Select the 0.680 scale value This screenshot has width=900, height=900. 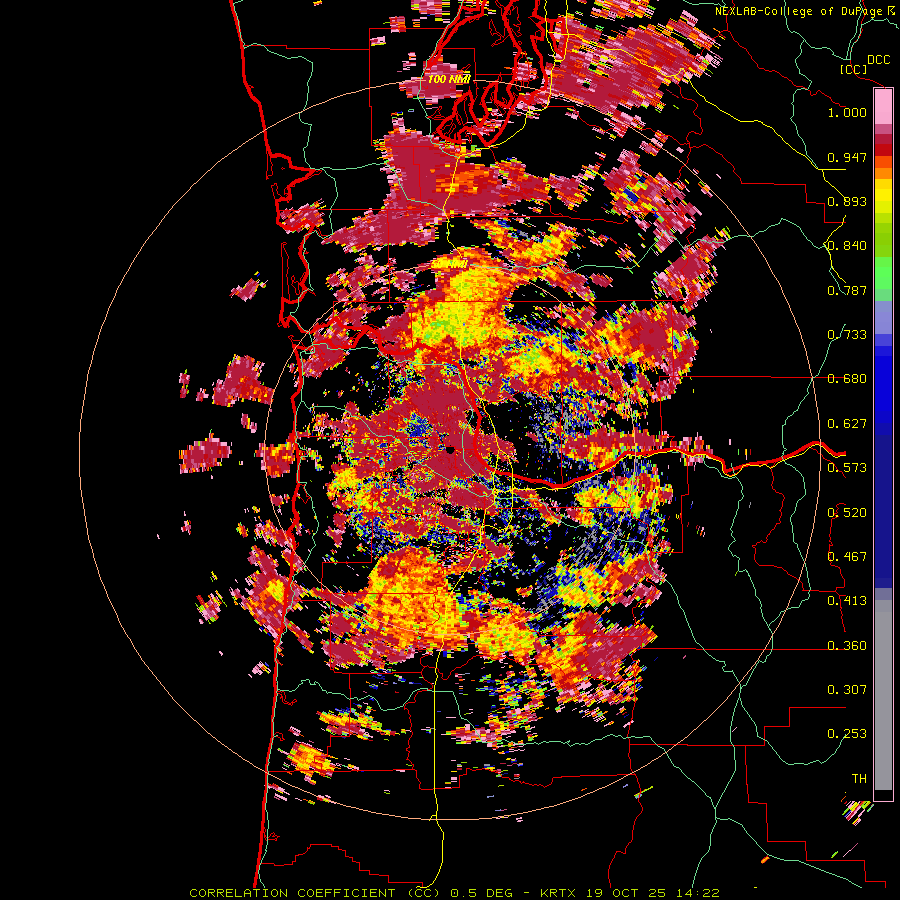[x=847, y=379]
